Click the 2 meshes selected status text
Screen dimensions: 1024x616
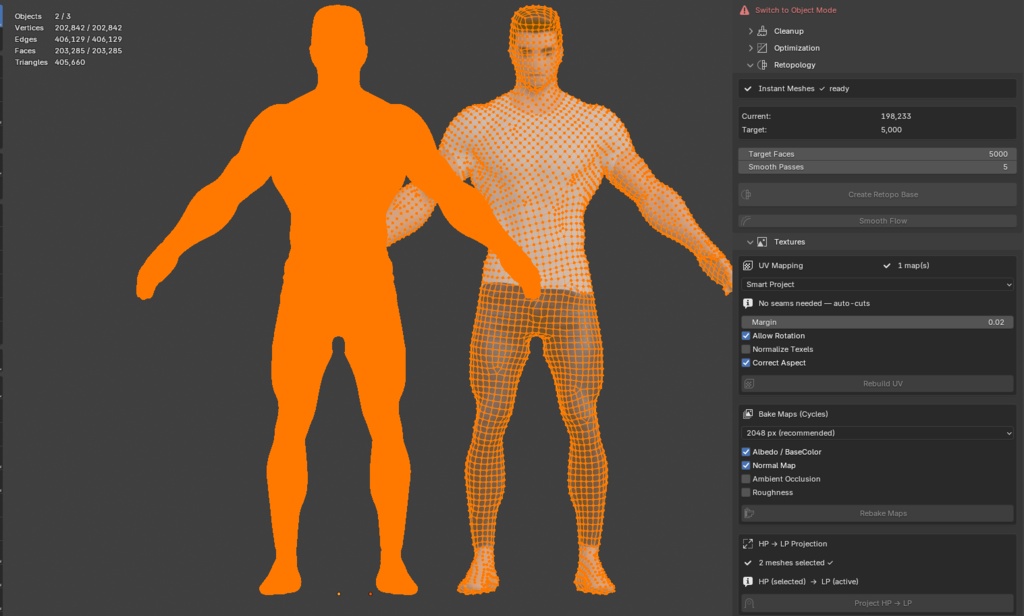795,562
